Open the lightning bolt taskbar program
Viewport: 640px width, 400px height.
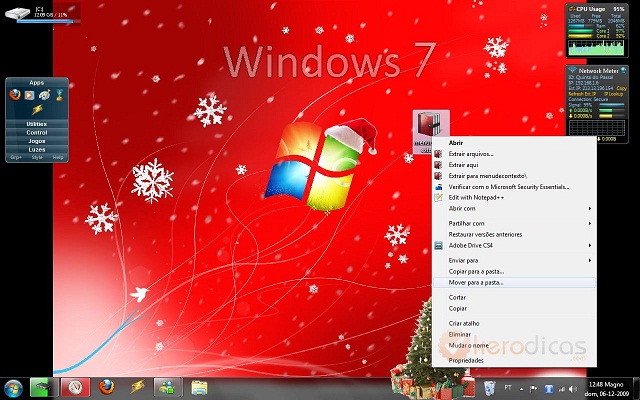click(x=138, y=387)
